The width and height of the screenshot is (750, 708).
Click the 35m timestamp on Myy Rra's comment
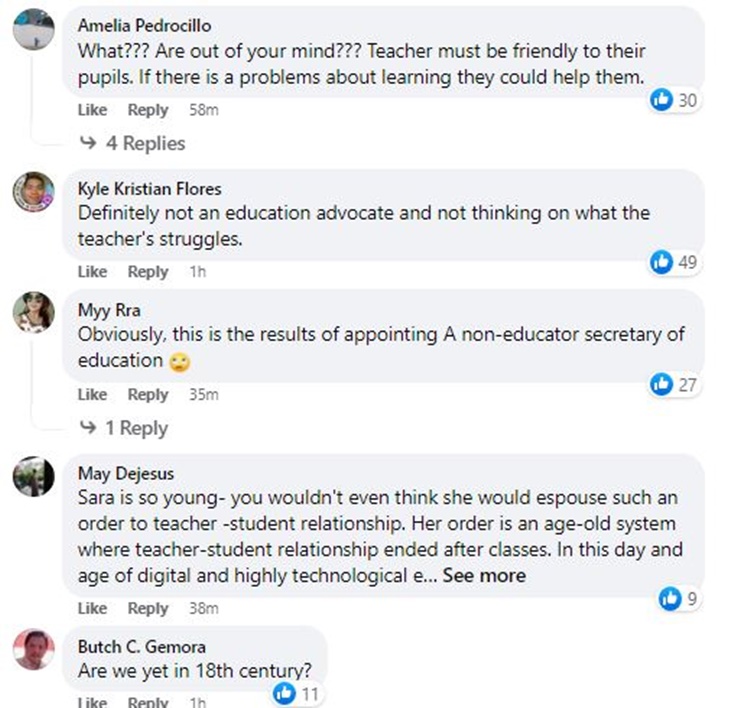point(203,395)
